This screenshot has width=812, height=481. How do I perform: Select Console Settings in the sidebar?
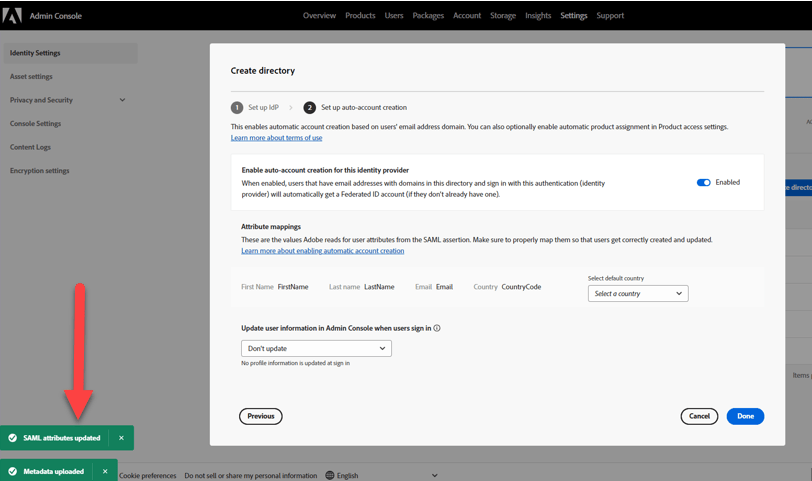[36, 124]
